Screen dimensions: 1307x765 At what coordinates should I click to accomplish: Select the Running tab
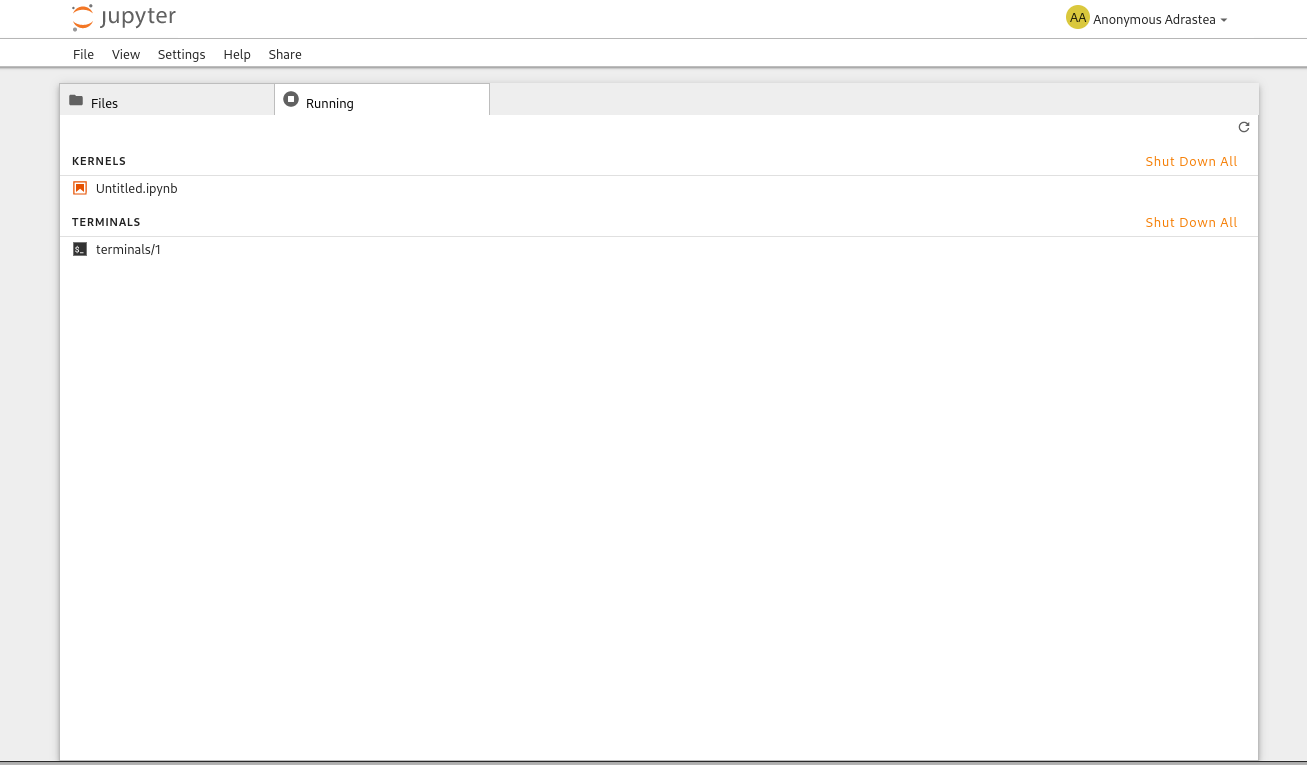coord(382,100)
